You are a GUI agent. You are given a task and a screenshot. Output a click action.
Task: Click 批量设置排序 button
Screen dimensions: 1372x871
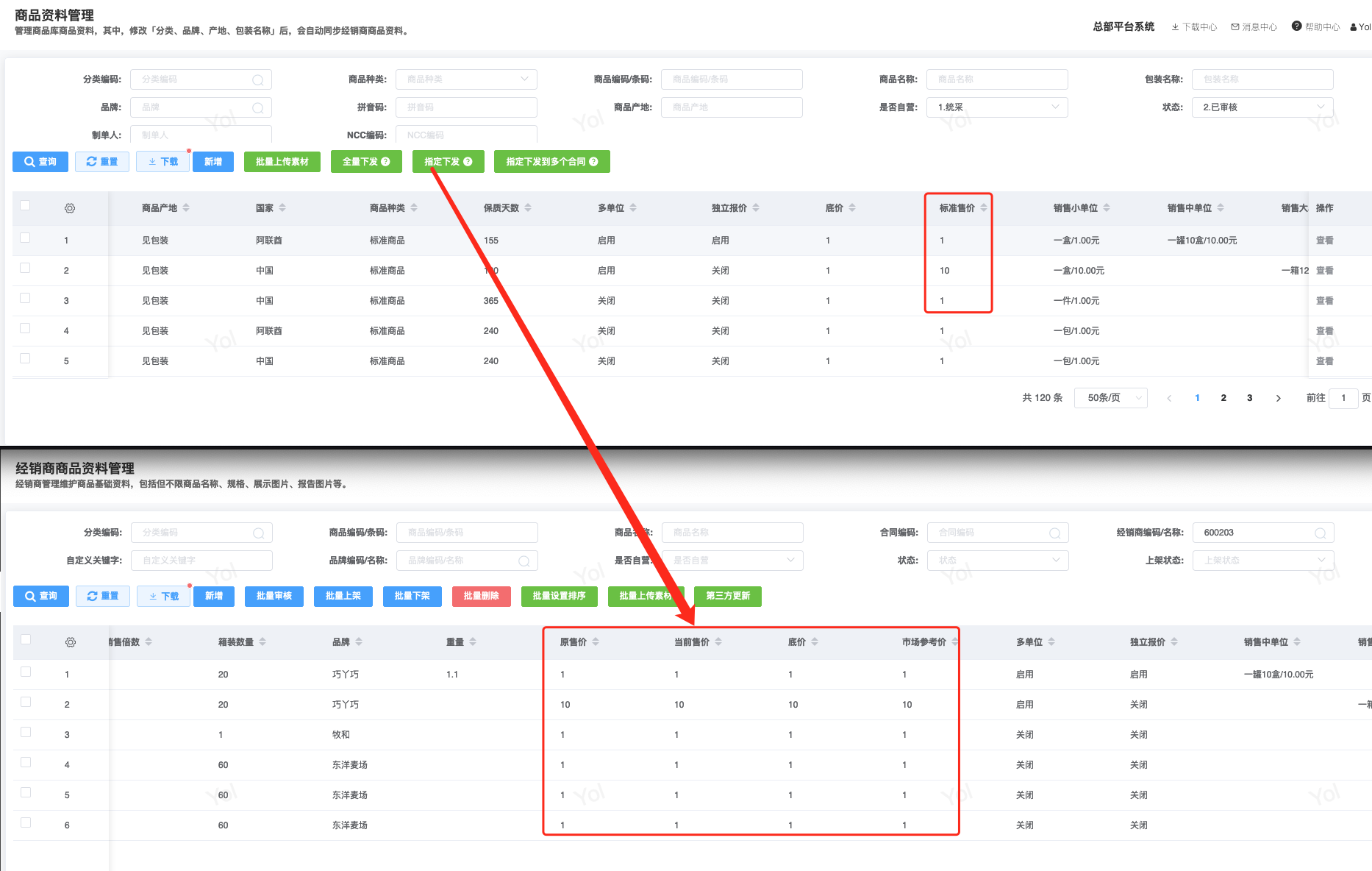coord(560,596)
